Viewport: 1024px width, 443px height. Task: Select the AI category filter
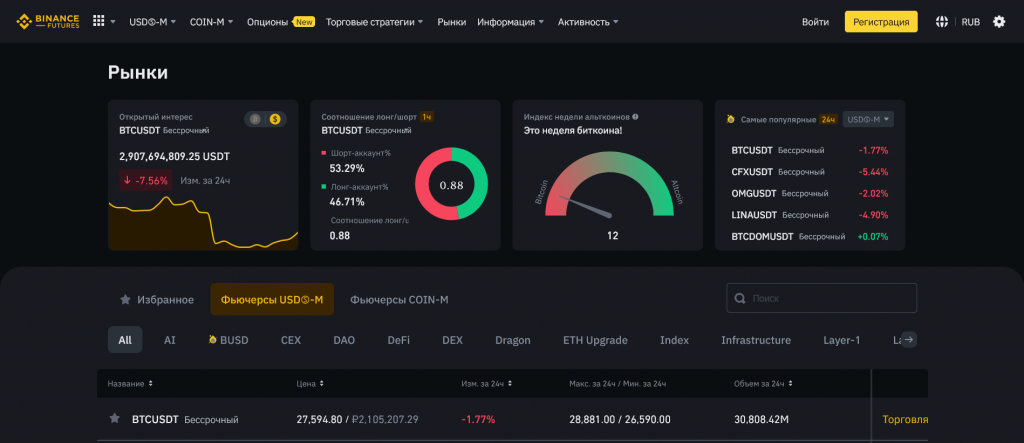(x=170, y=340)
